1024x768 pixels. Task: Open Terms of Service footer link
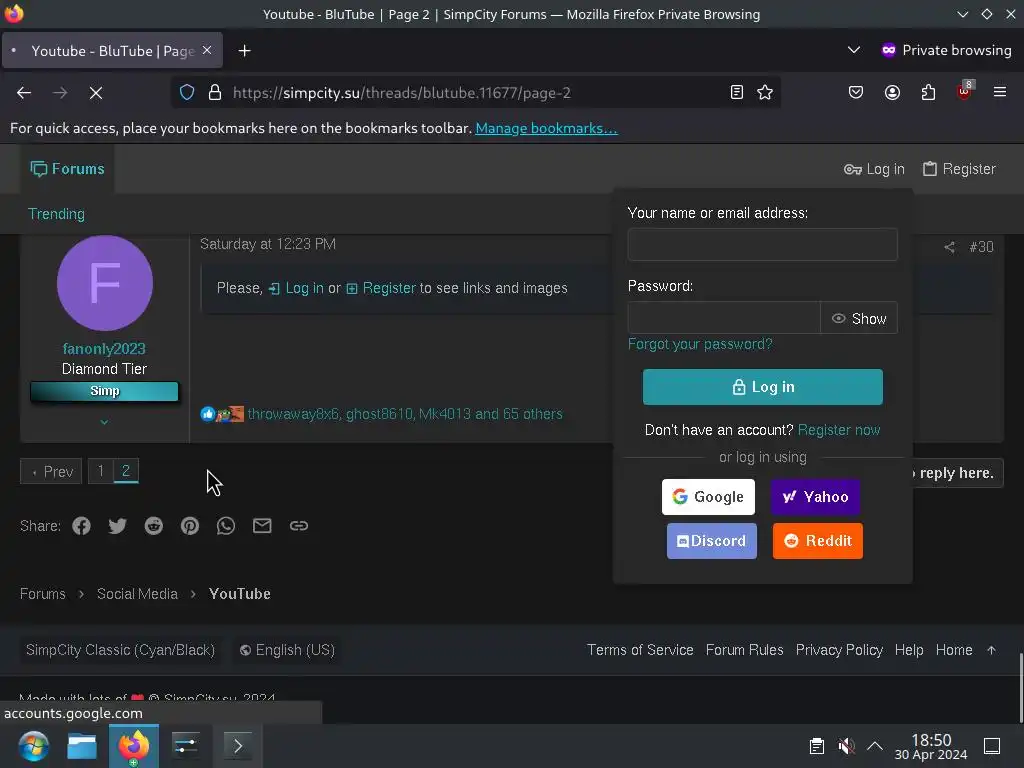[640, 650]
